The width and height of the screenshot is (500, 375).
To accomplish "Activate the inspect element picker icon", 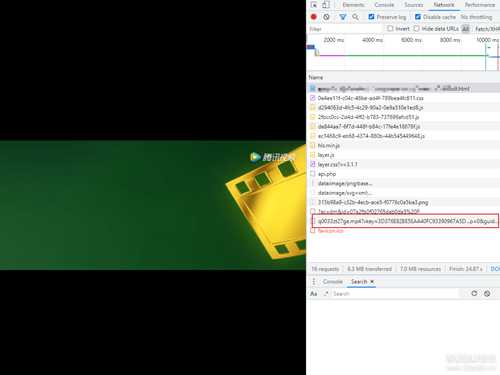I will [x=313, y=5].
